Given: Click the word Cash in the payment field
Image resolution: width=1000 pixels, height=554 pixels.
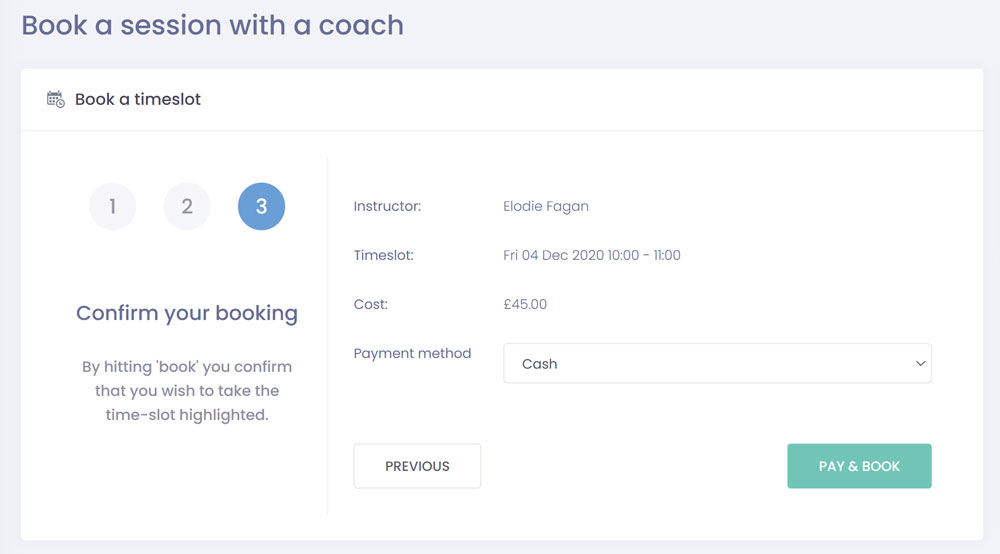Looking at the screenshot, I should tap(539, 364).
